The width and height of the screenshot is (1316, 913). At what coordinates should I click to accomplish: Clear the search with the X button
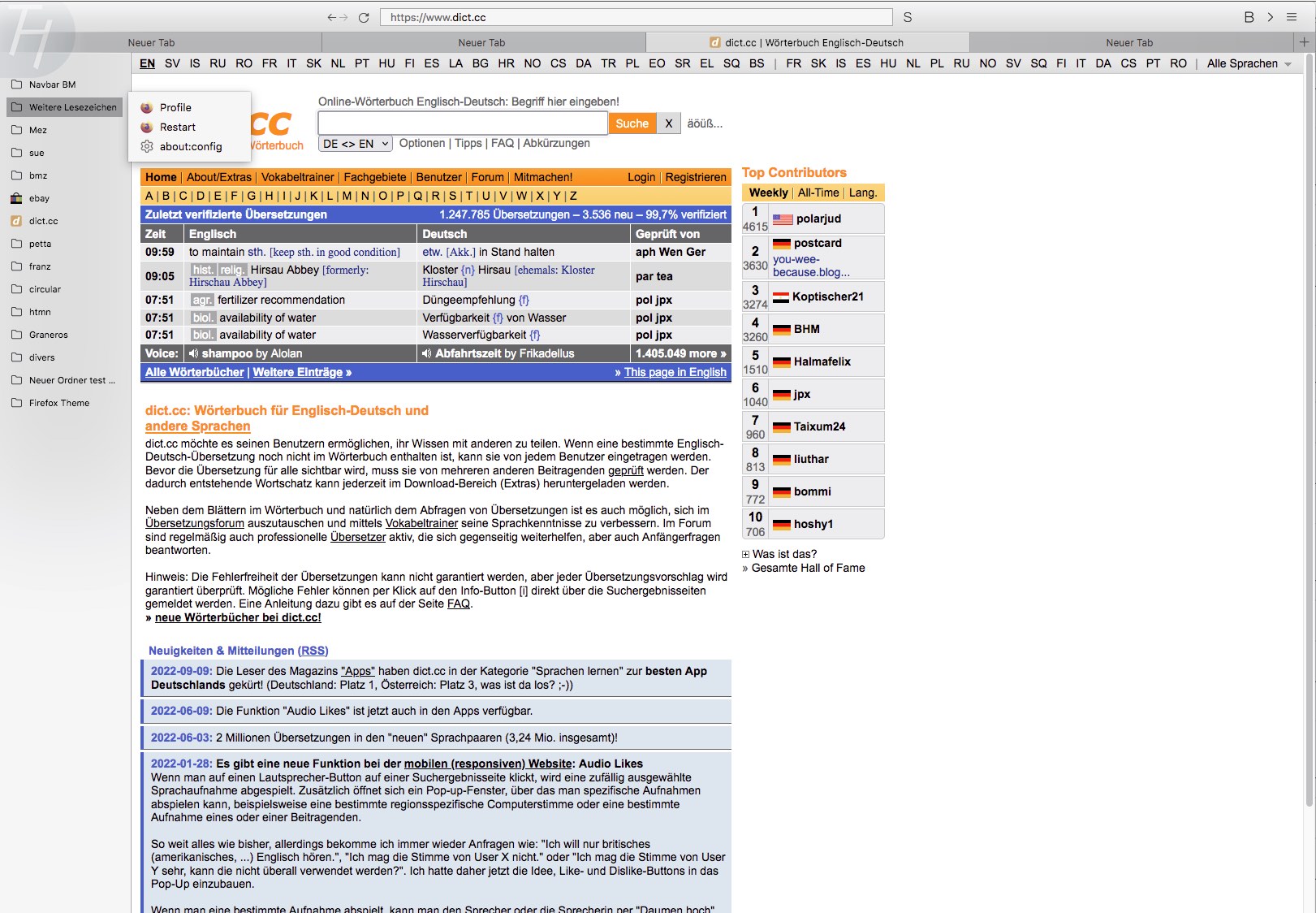[x=668, y=123]
